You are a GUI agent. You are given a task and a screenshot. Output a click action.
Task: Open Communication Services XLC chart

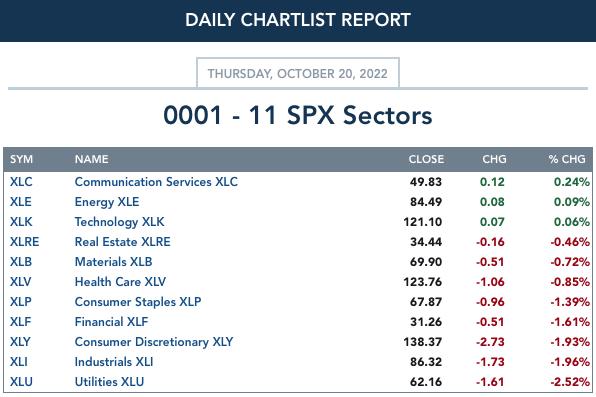point(156,182)
